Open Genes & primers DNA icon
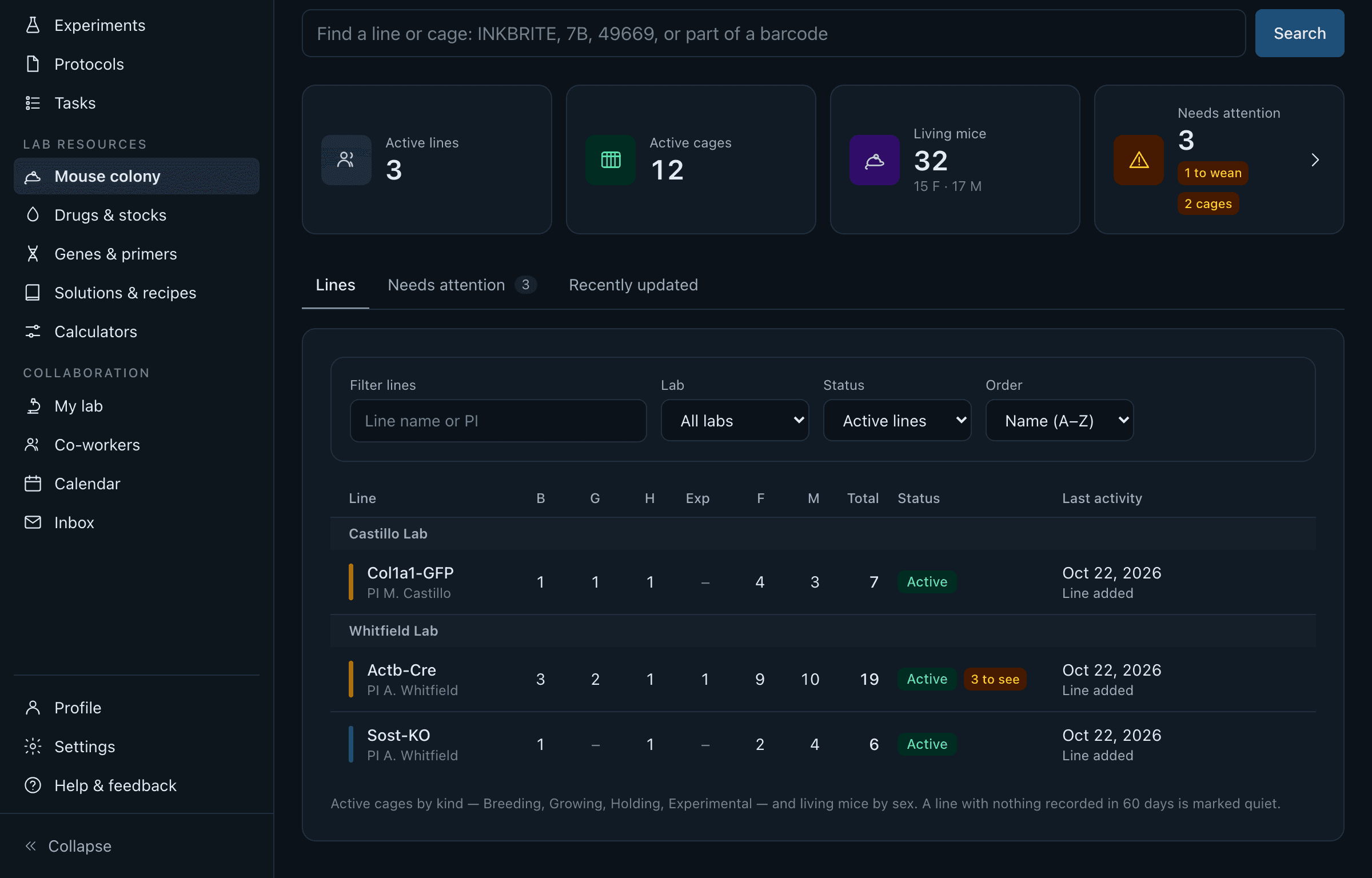The width and height of the screenshot is (1372, 878). click(33, 254)
